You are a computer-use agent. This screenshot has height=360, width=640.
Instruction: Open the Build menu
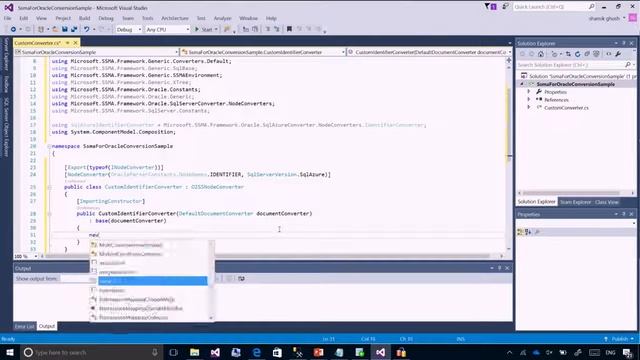coord(84,18)
